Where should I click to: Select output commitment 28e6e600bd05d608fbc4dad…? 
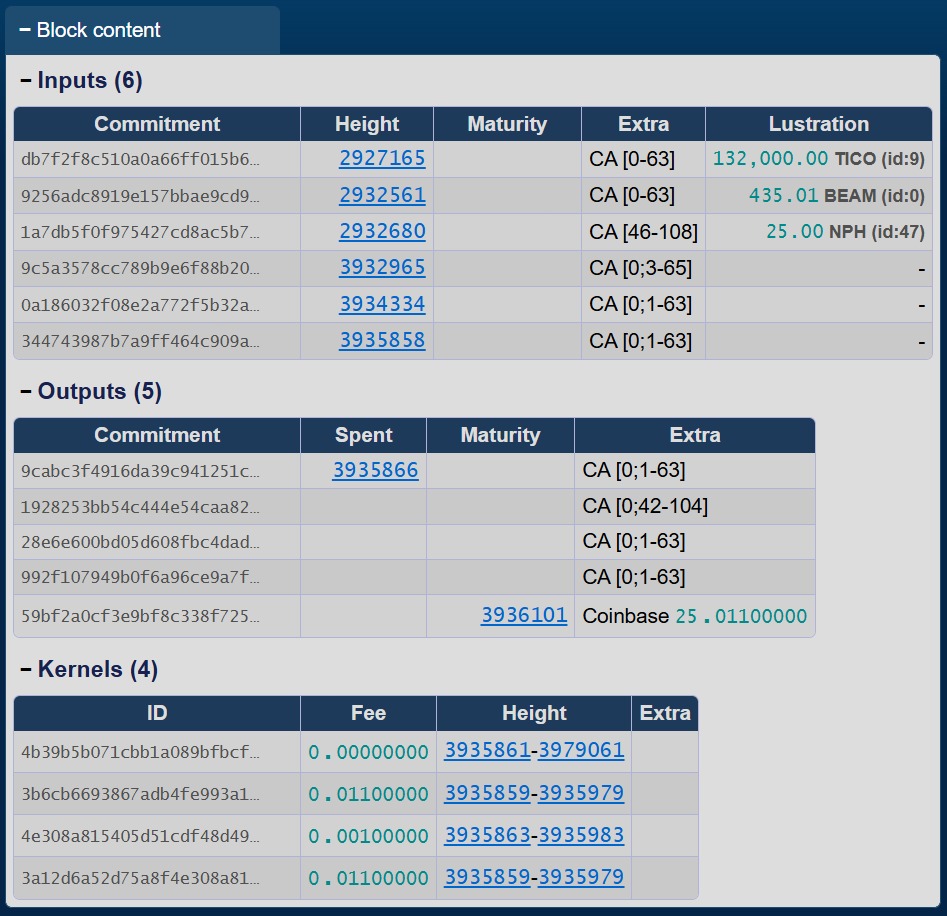pyautogui.click(x=140, y=542)
